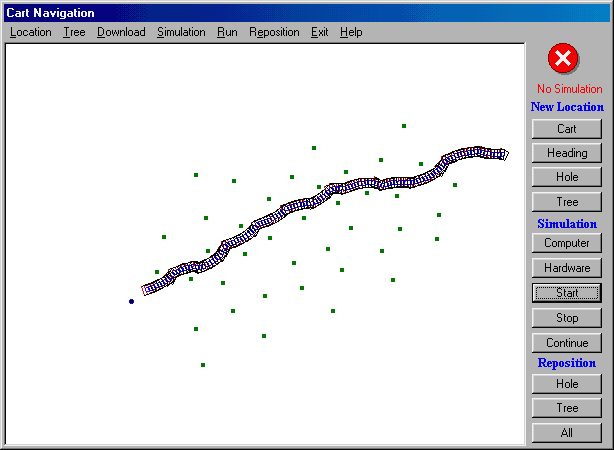The width and height of the screenshot is (614, 450).
Task: Click the cart at the path's right end
Action: coord(503,154)
